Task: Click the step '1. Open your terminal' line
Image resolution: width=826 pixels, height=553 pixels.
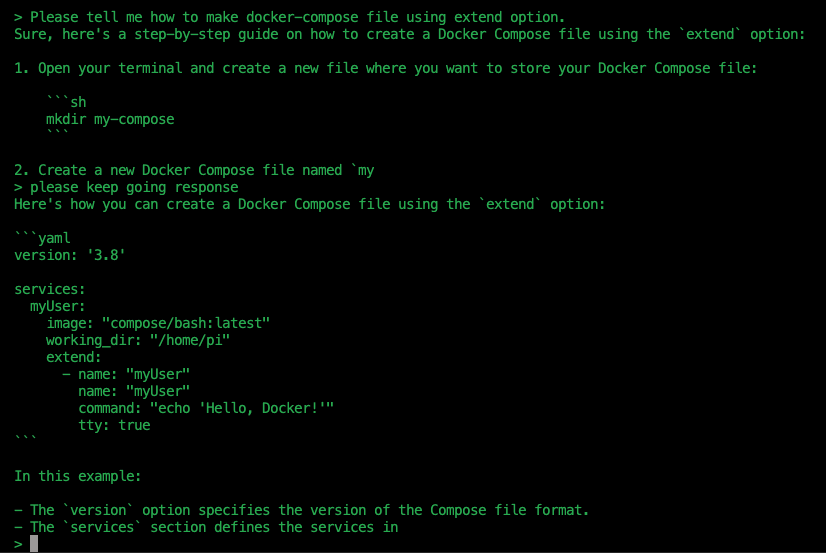Action: [x=386, y=68]
